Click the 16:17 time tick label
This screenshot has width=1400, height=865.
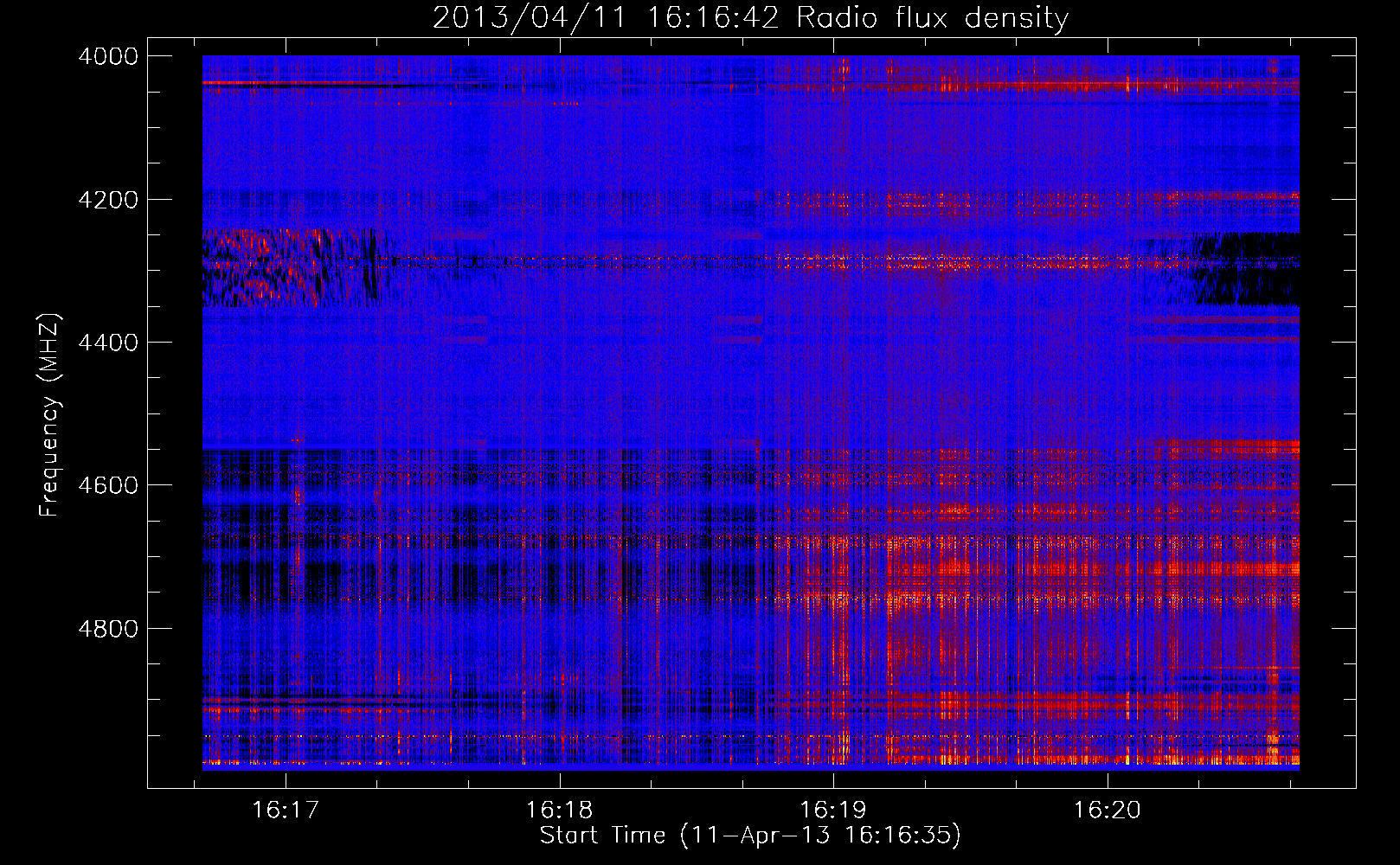286,810
